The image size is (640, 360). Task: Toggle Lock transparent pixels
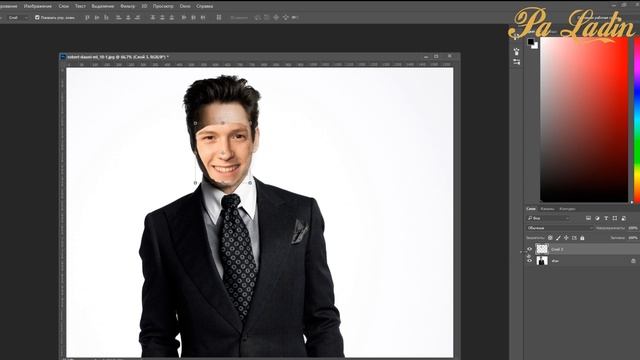pos(550,238)
